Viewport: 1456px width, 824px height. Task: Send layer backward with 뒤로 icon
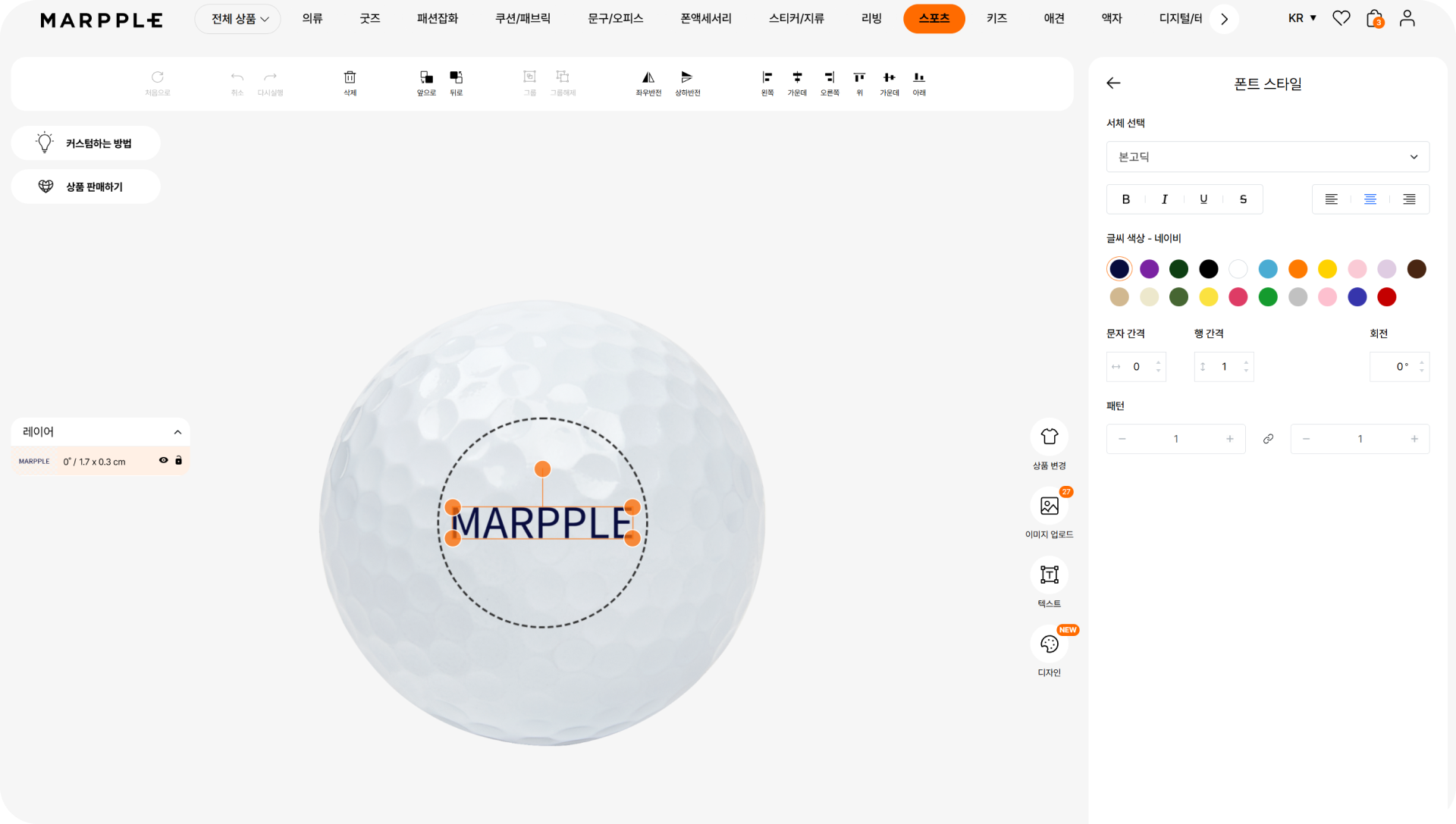(456, 78)
